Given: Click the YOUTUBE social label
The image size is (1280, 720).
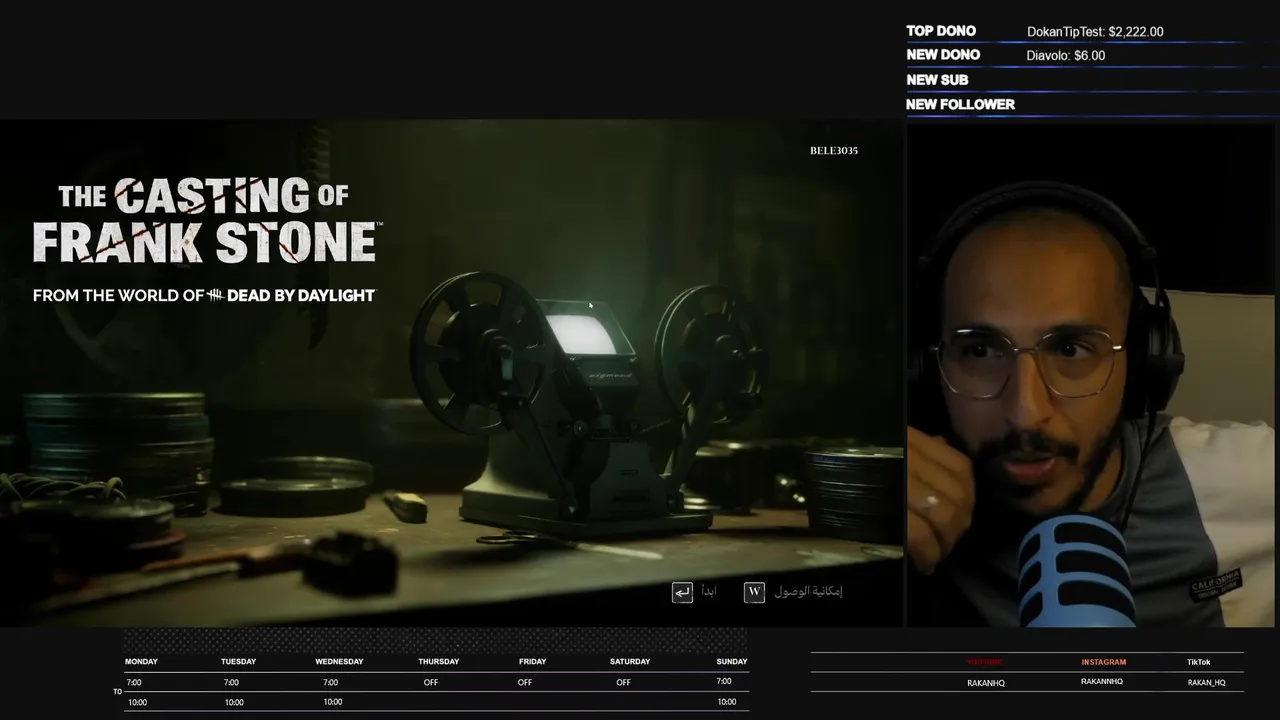Looking at the screenshot, I should 985,662.
